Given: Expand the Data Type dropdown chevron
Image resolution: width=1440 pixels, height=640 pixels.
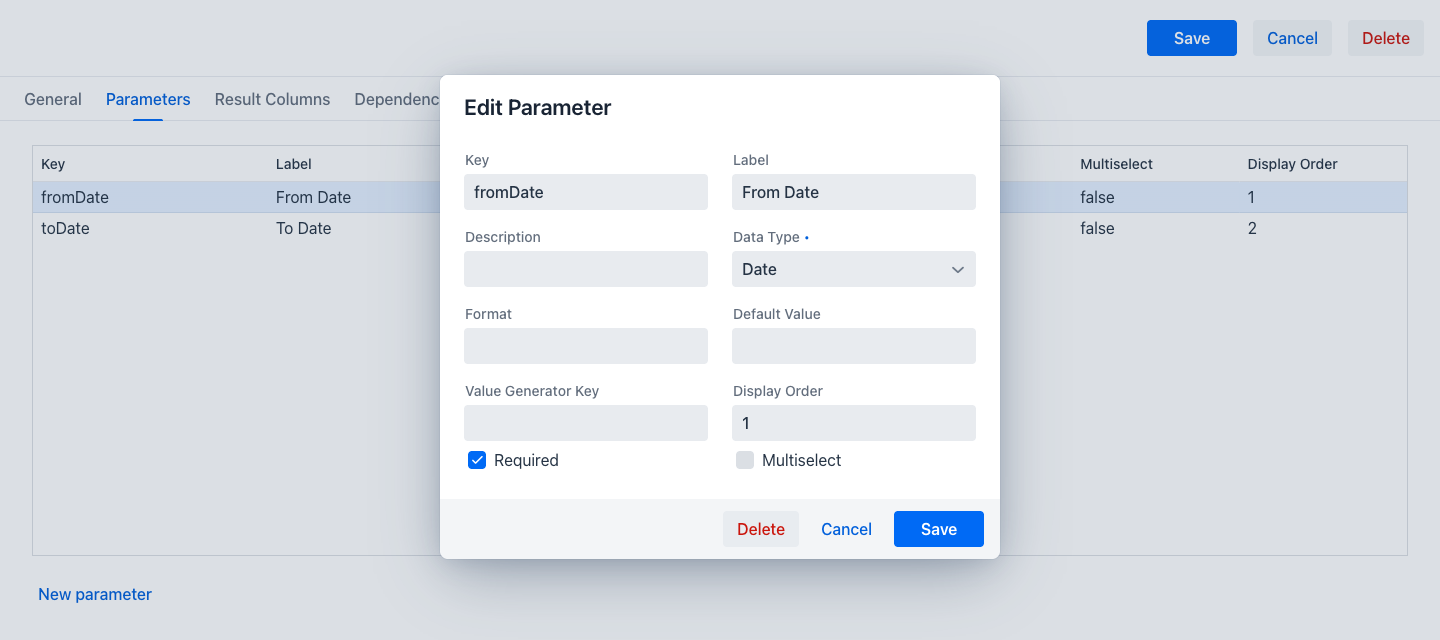Looking at the screenshot, I should click(957, 270).
